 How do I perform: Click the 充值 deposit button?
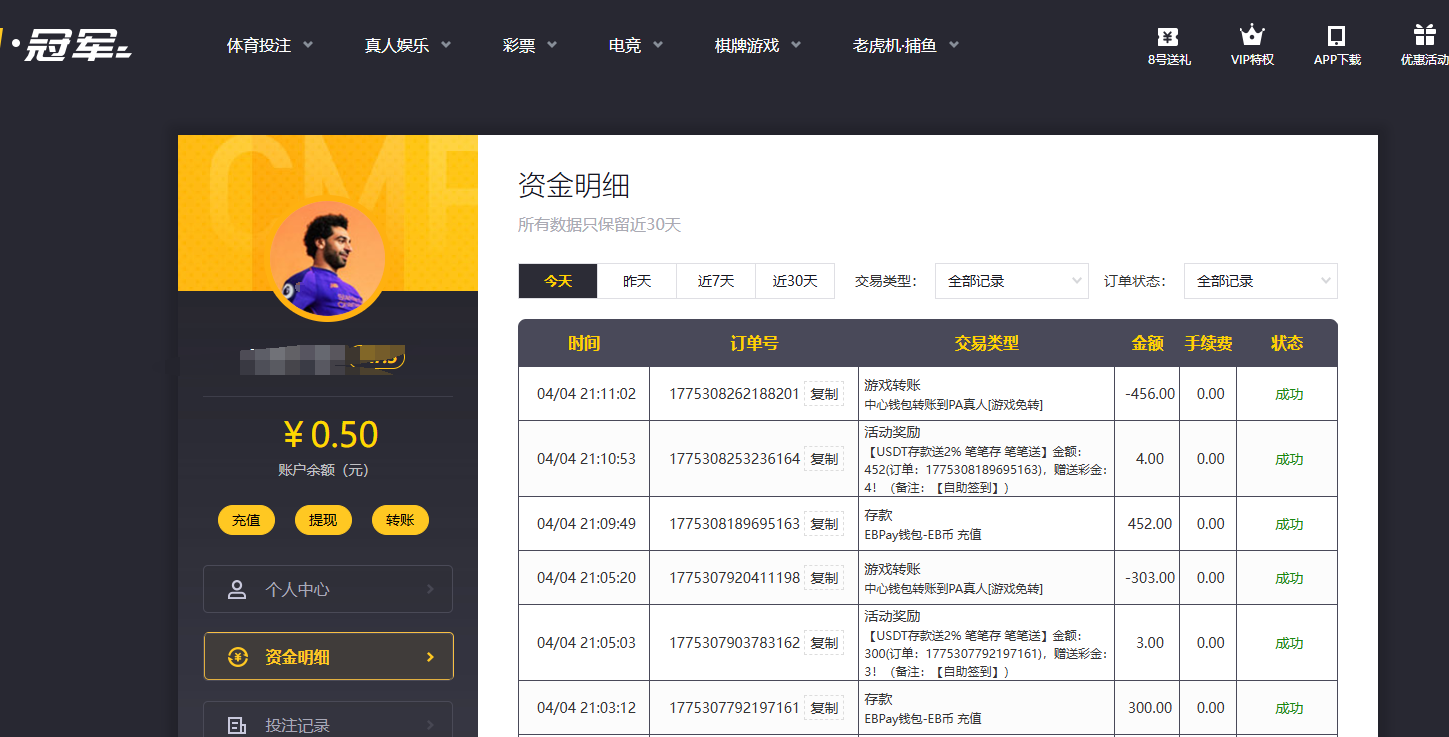coord(246,520)
